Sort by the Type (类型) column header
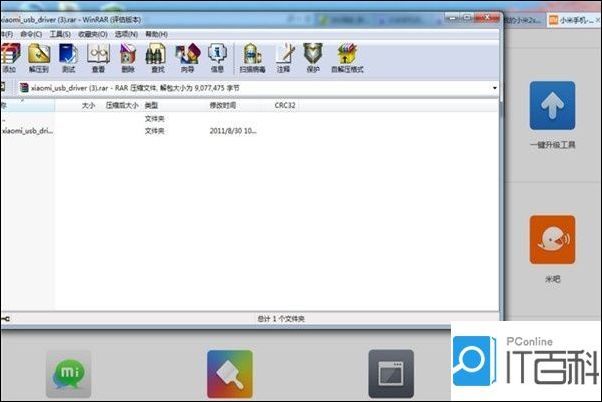 [x=151, y=105]
